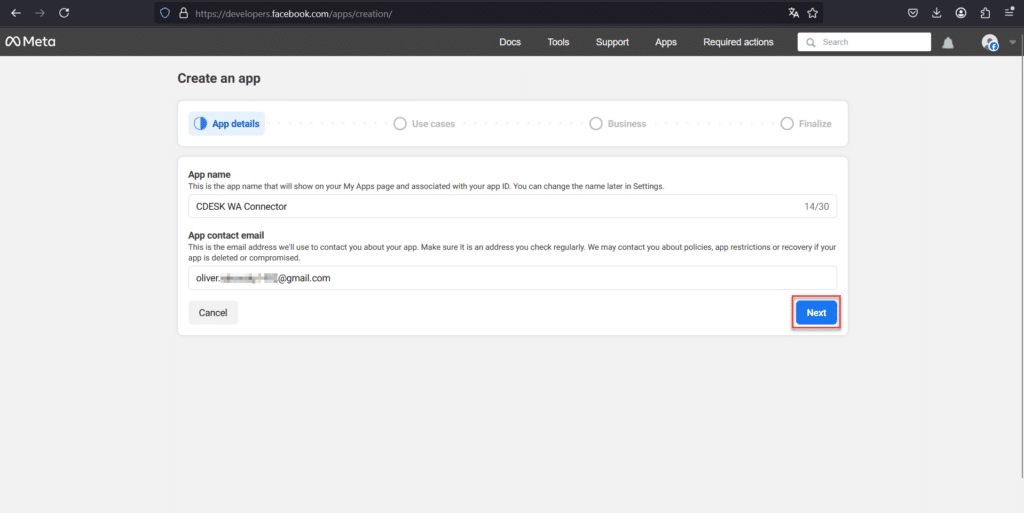Select the Finalize step circle
This screenshot has height=513, width=1024.
[787, 123]
